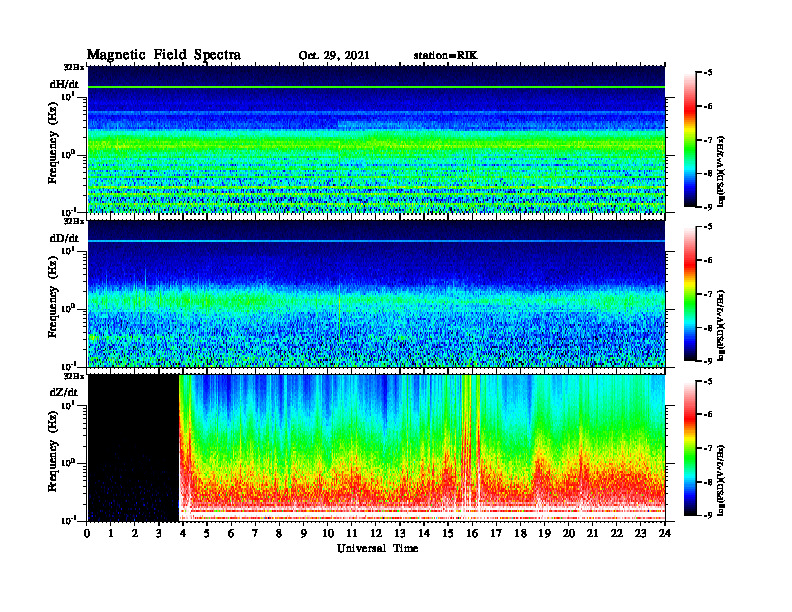Click hour "21" on the time axis
The width and height of the screenshot is (792, 612).
[x=592, y=534]
